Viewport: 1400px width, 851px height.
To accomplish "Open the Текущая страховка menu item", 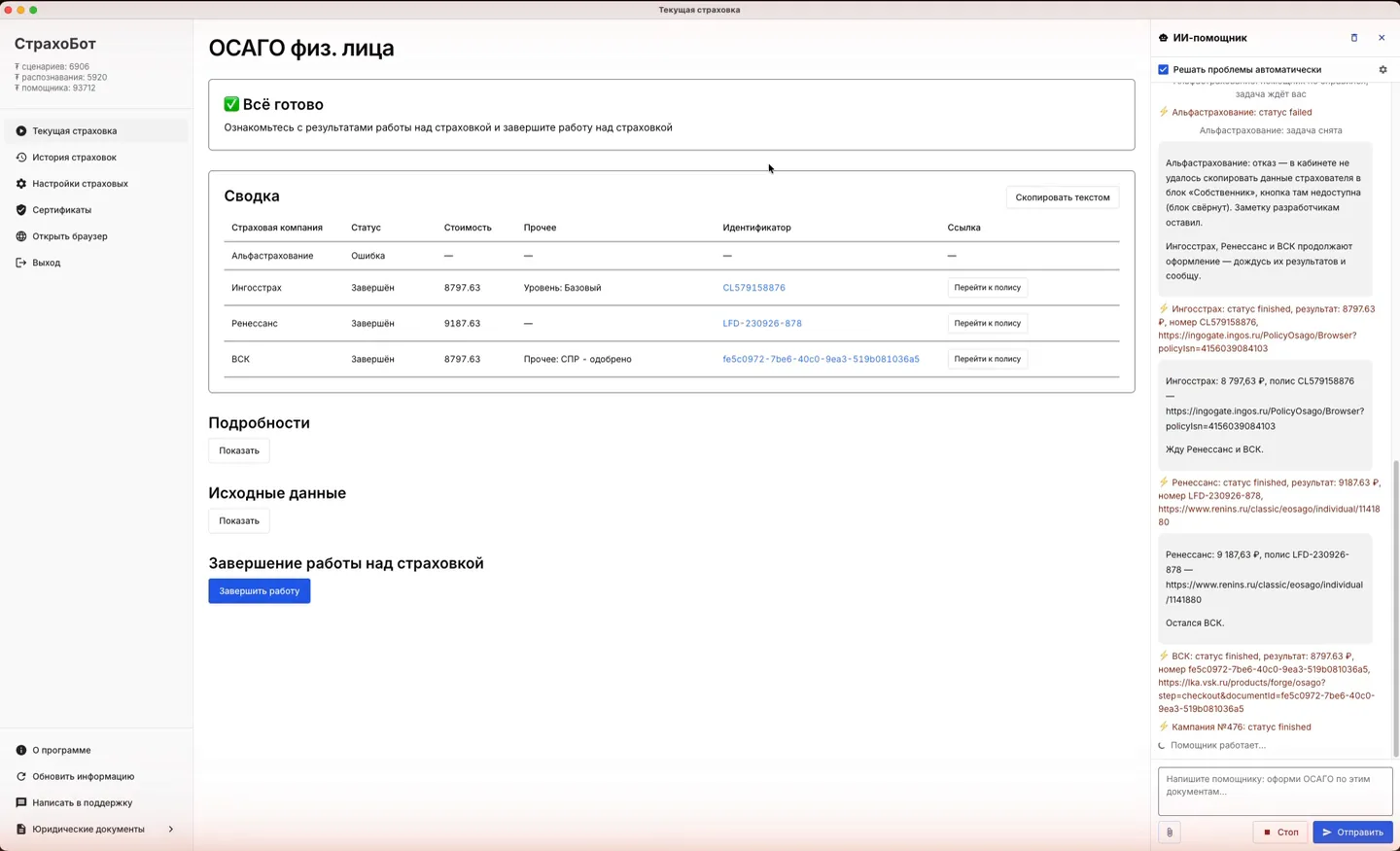I will coord(96,131).
